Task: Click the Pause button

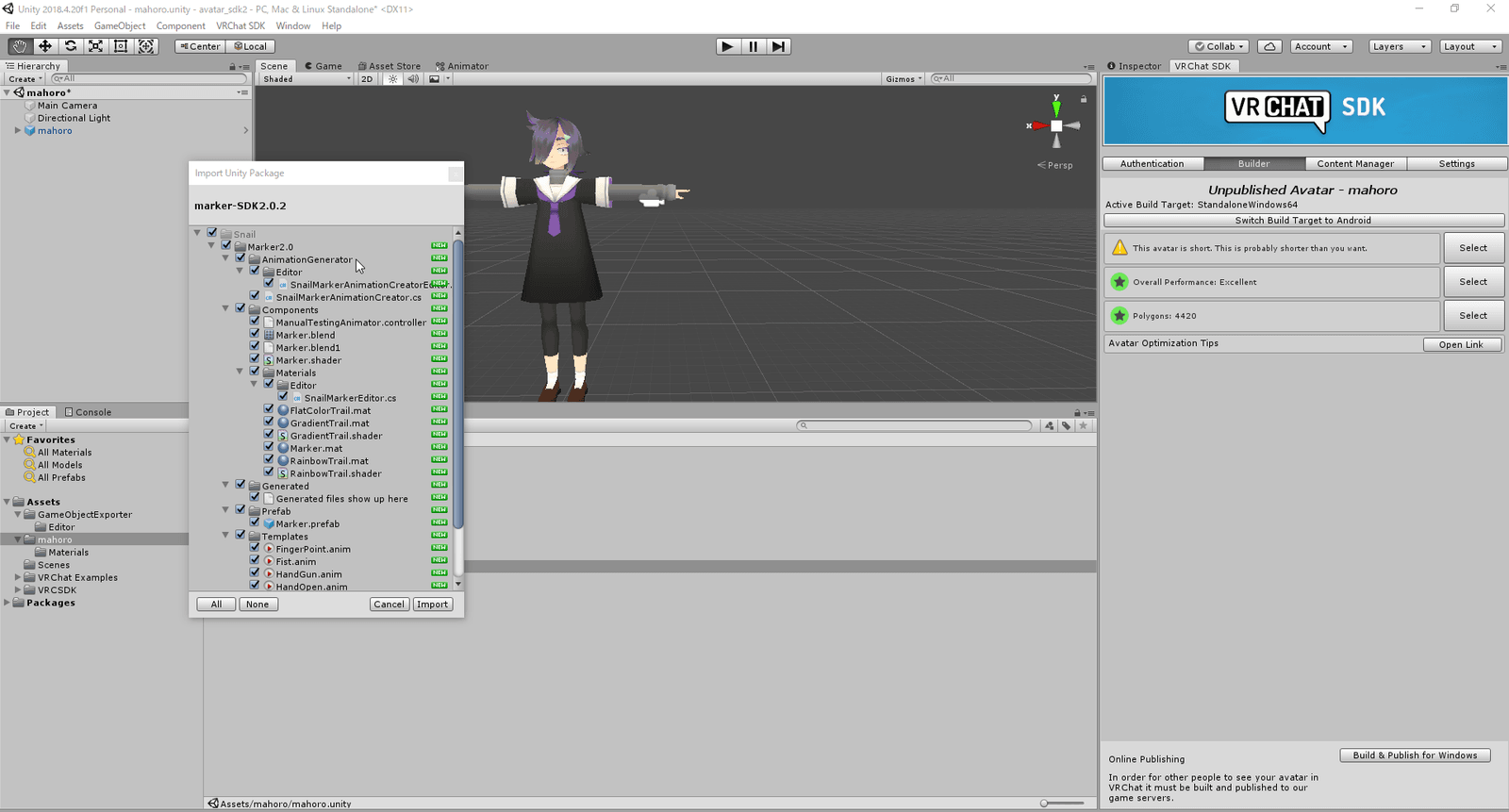Action: [x=753, y=46]
